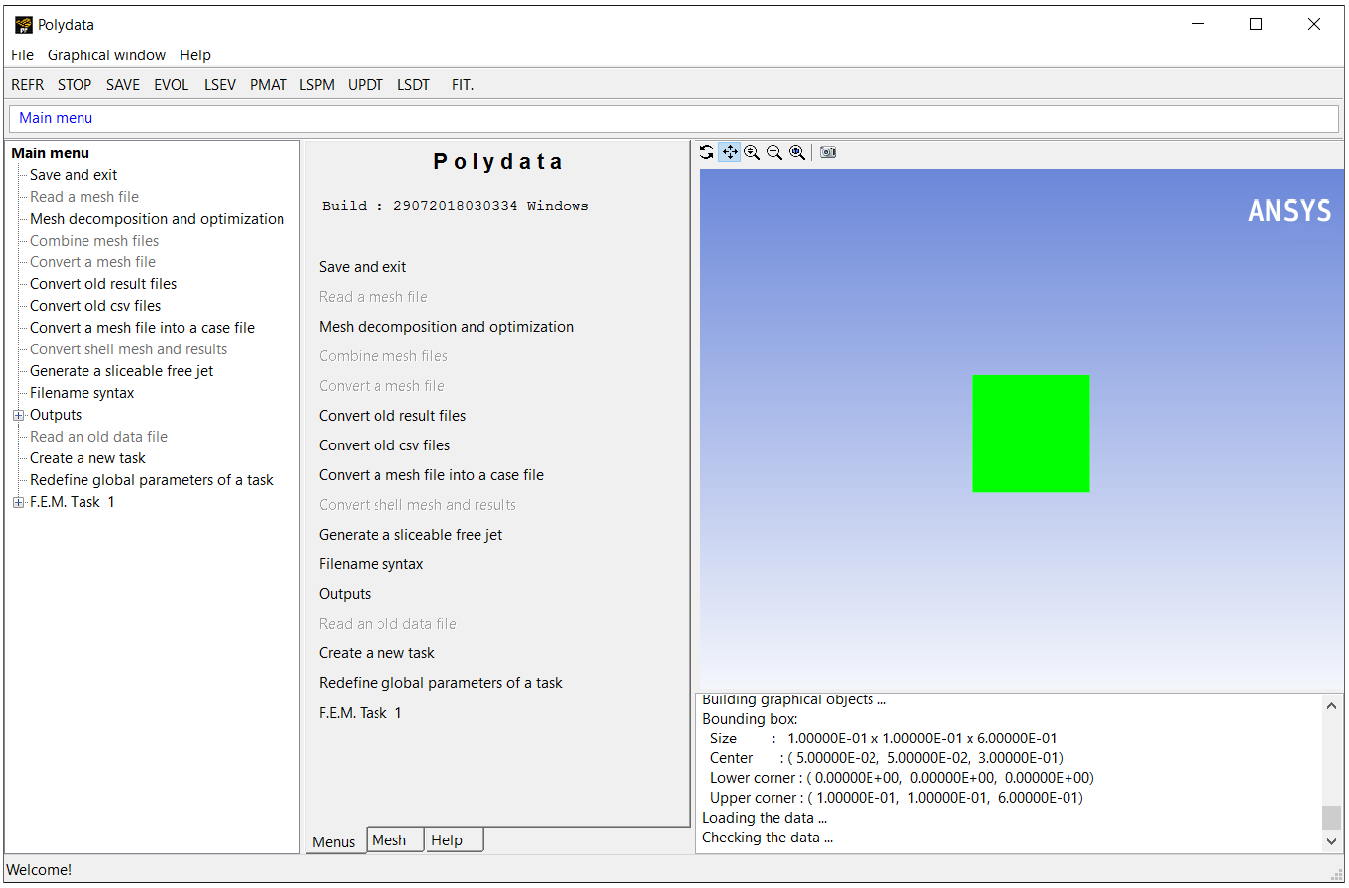The height and width of the screenshot is (888, 1349).
Task: Click Create a new task in Polydata panel
Action: pyautogui.click(x=377, y=653)
